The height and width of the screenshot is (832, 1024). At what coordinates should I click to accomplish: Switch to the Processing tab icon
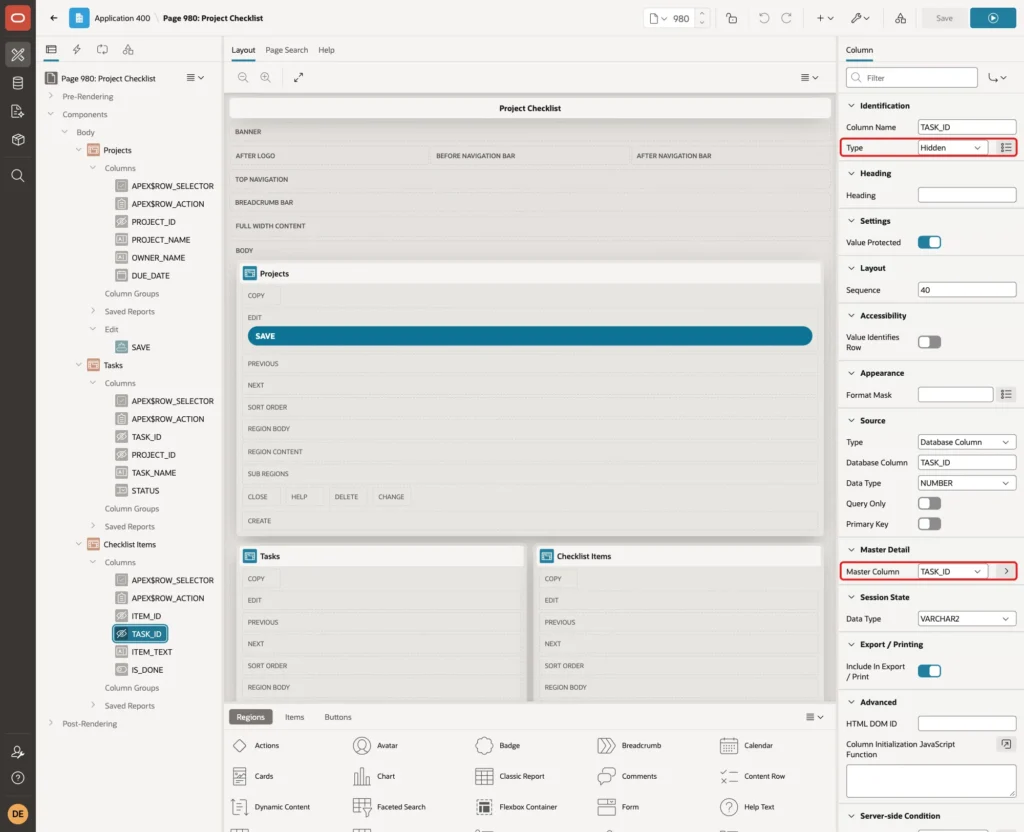(103, 50)
